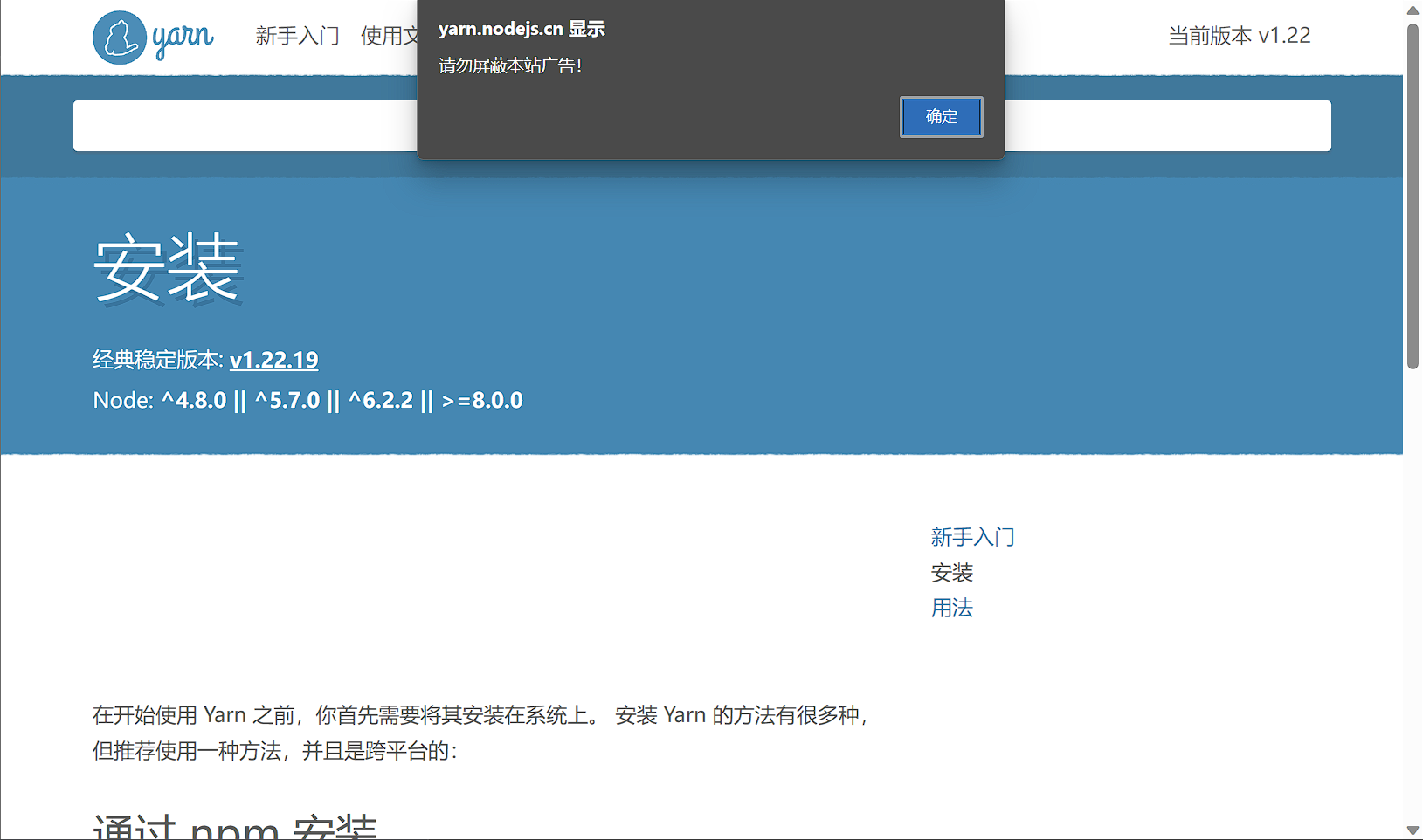Click the 请勿屏蔽本站广告 message text
The image size is (1423, 840).
click(x=510, y=65)
